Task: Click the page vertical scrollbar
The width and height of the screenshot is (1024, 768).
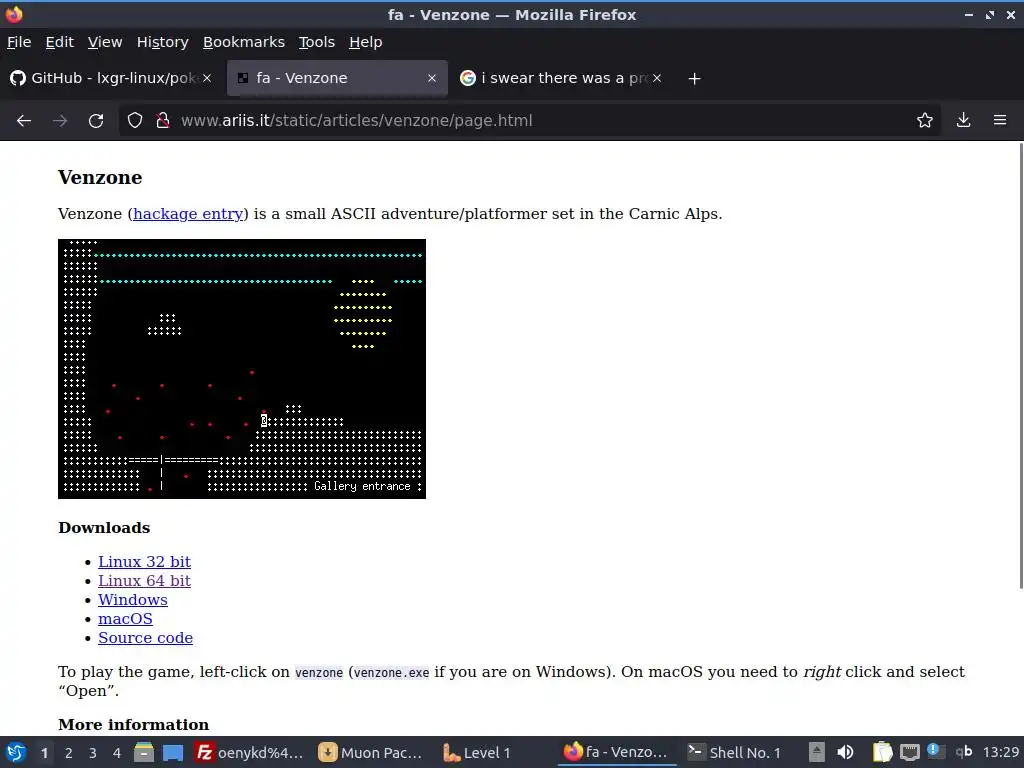Action: tap(1020, 366)
